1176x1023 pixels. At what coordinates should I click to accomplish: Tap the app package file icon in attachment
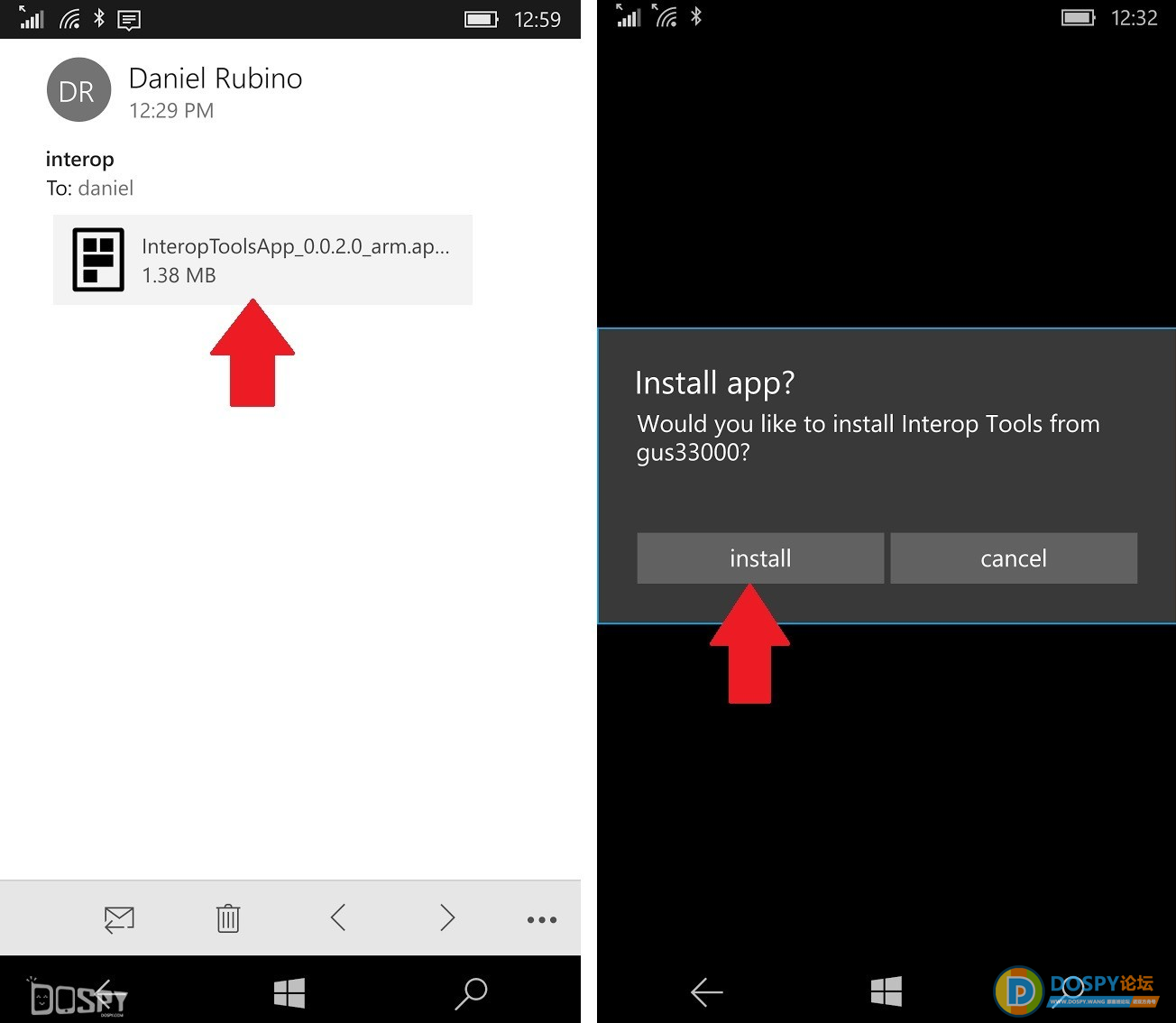click(98, 260)
